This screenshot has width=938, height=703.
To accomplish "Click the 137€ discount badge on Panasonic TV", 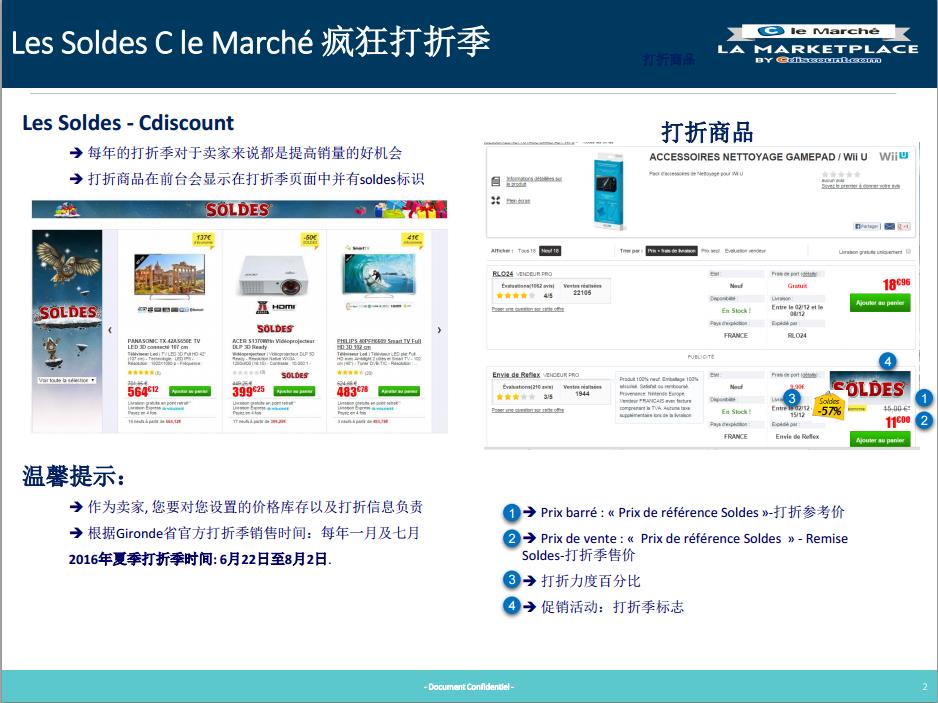I will 203,240.
